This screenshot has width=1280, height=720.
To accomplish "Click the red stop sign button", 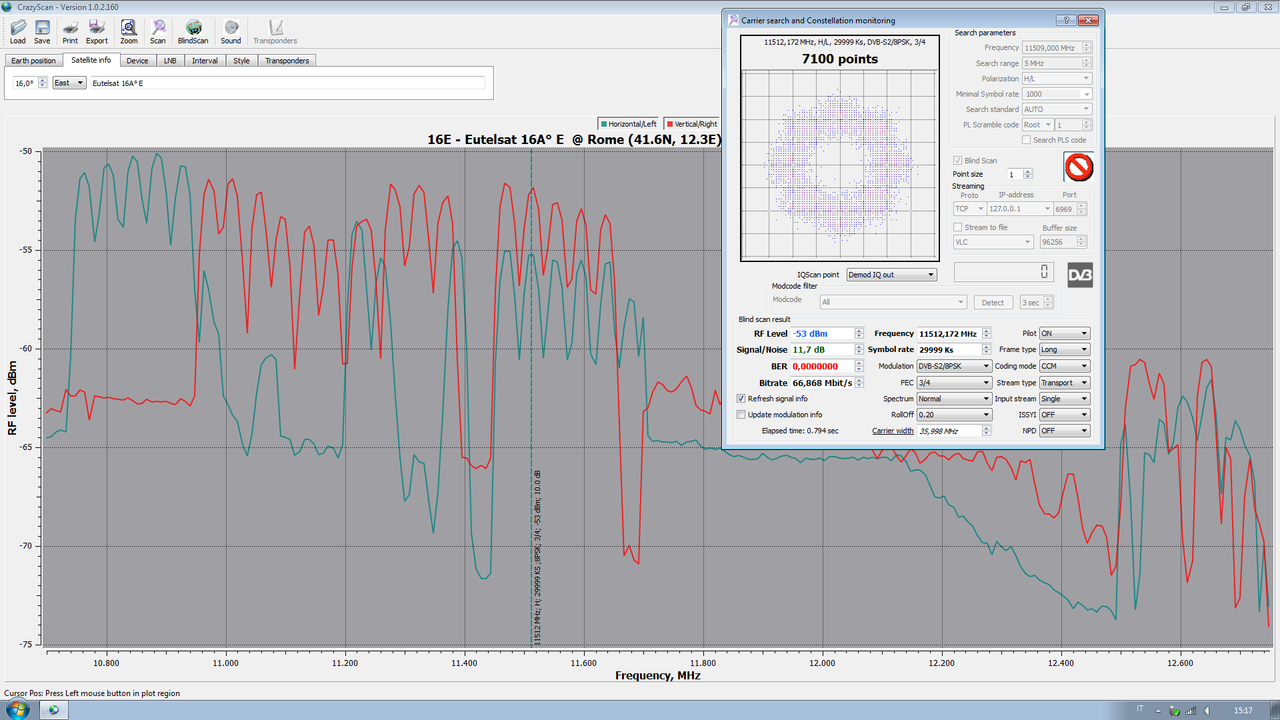I will [1078, 166].
